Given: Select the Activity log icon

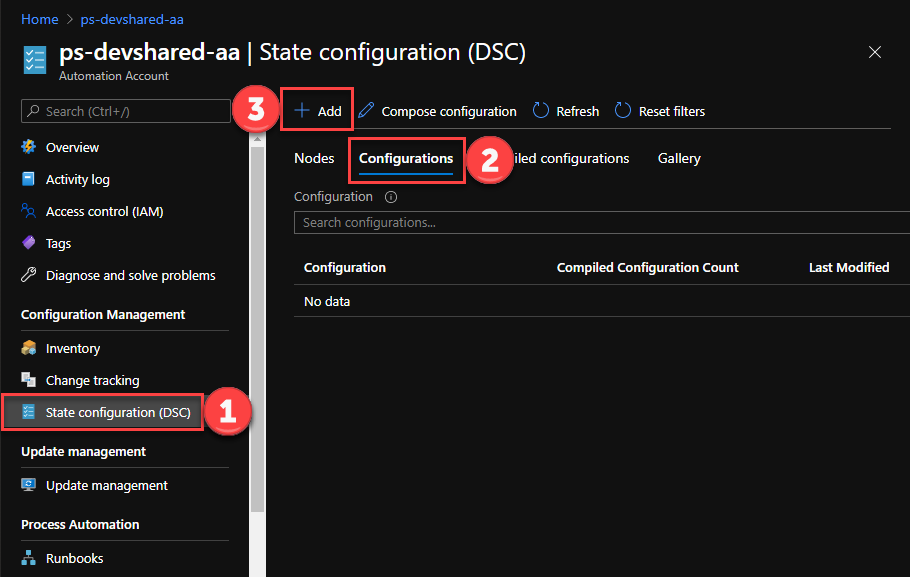Looking at the screenshot, I should (x=29, y=179).
